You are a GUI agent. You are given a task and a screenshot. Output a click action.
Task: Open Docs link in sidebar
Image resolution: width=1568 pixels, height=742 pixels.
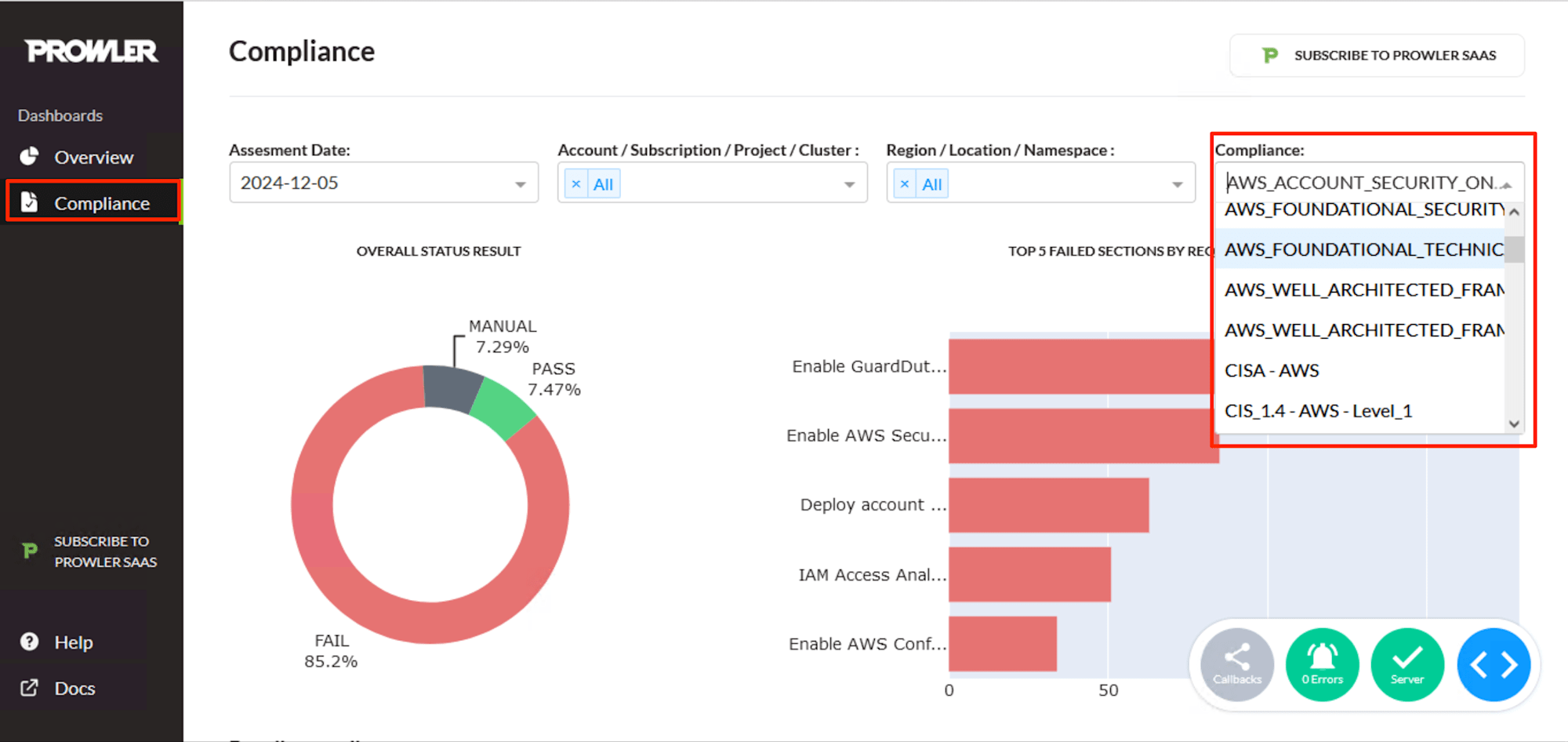pos(74,688)
